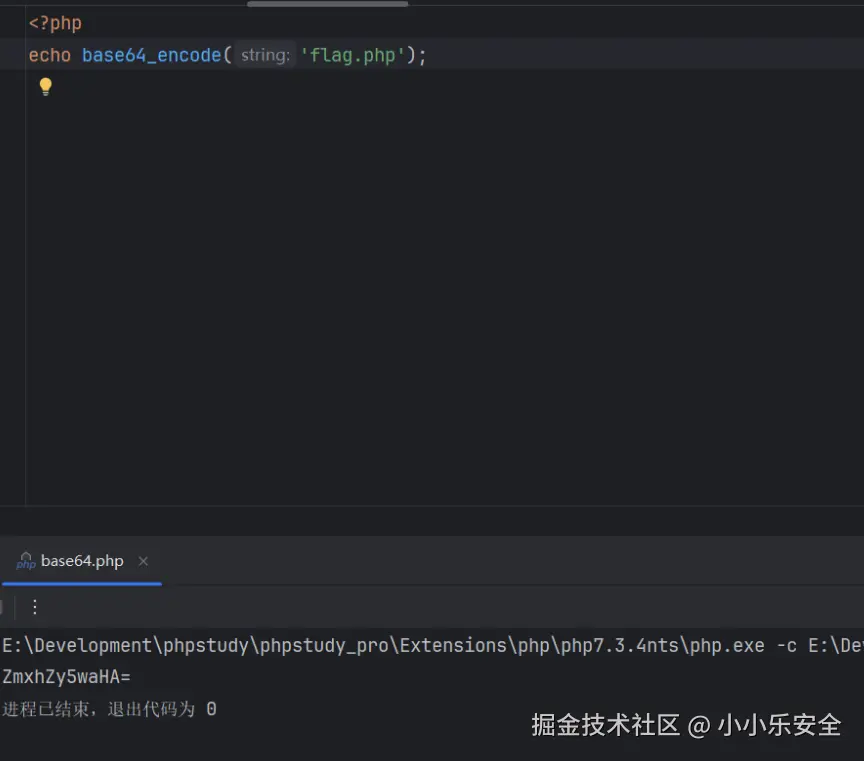The image size is (864, 761).
Task: Click the yellow lightbulb quick-fix icon
Action: (45, 87)
